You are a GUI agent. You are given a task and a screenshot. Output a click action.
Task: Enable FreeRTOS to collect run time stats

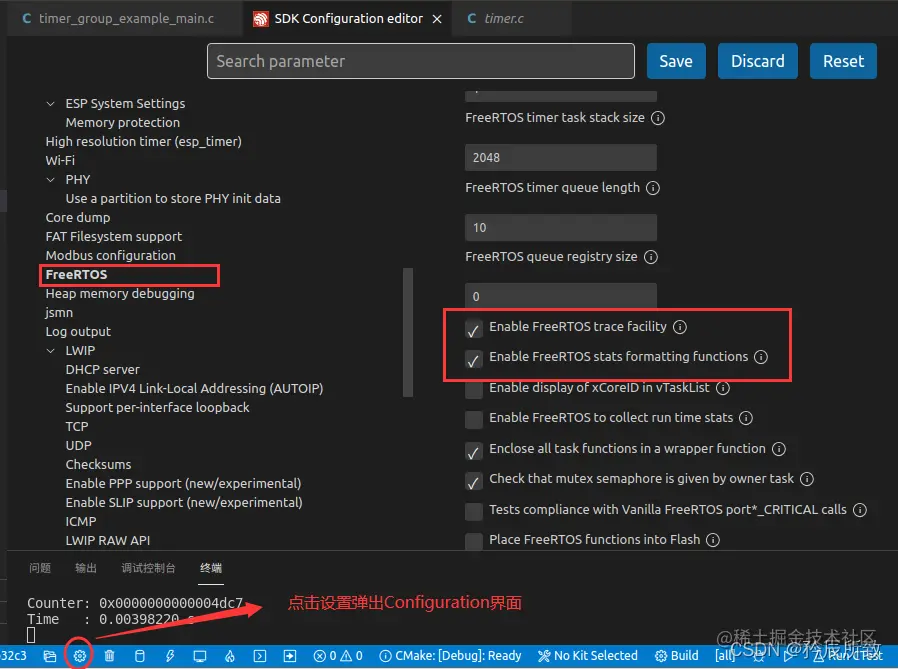pyautogui.click(x=474, y=419)
